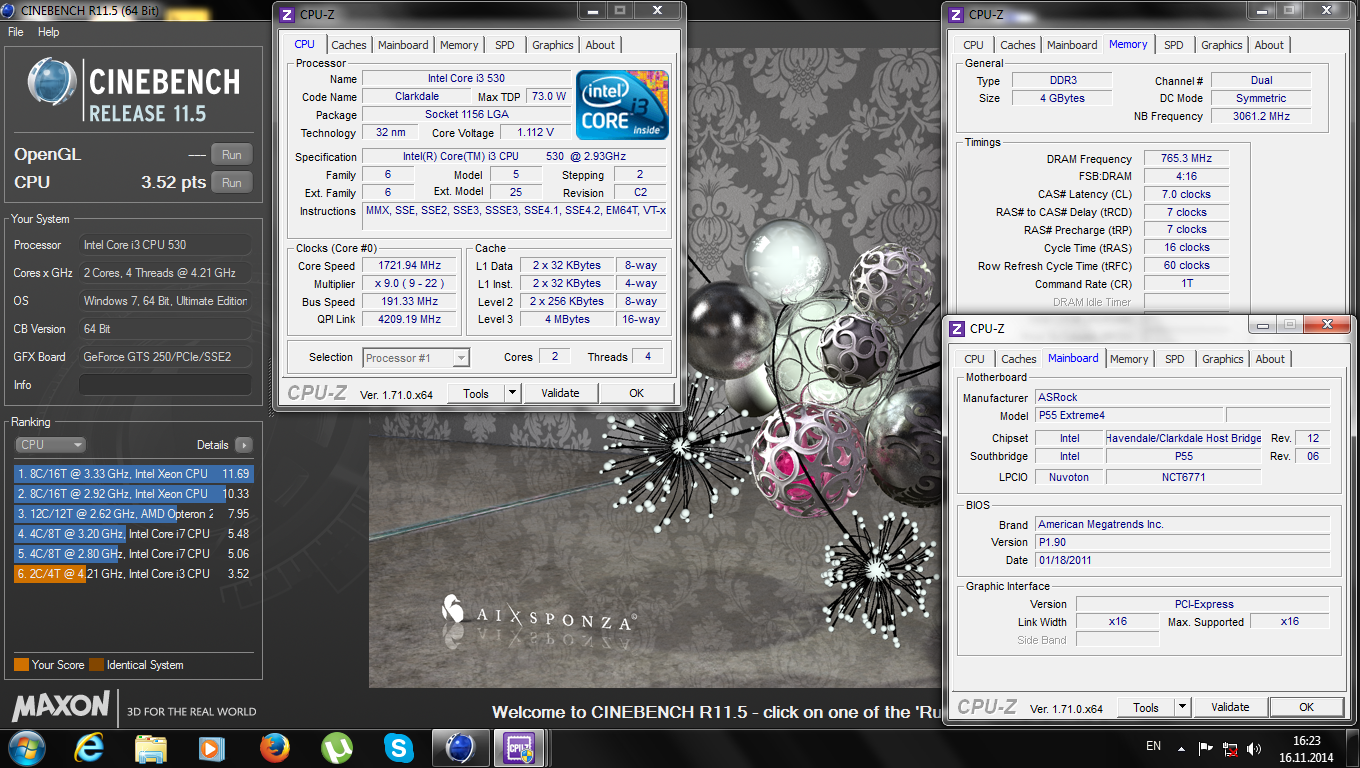
Task: Click the Specification field Intel Core i3 CPU 530
Action: (514, 157)
